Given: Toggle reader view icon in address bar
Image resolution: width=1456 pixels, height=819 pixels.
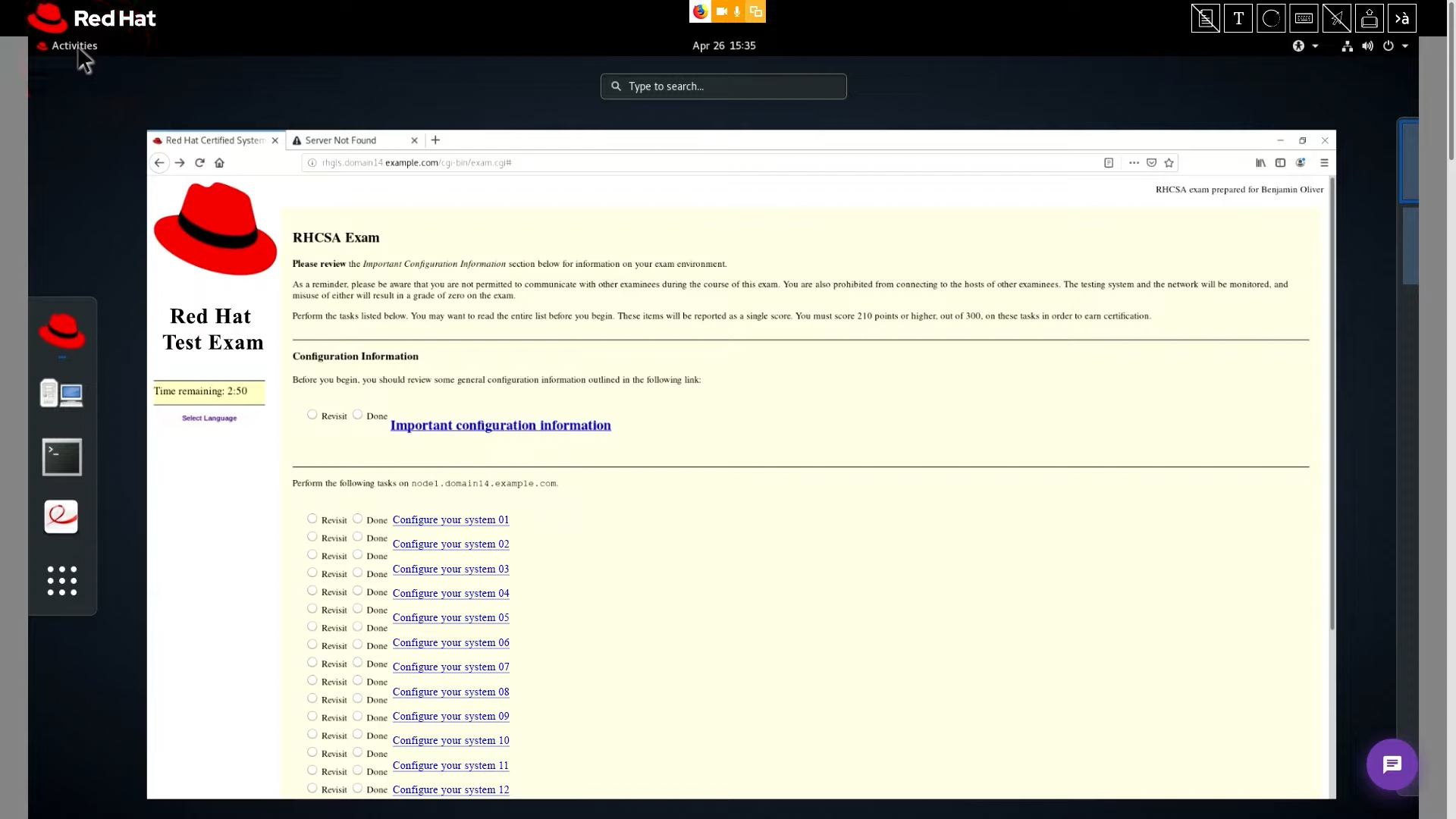Looking at the screenshot, I should tap(1109, 162).
